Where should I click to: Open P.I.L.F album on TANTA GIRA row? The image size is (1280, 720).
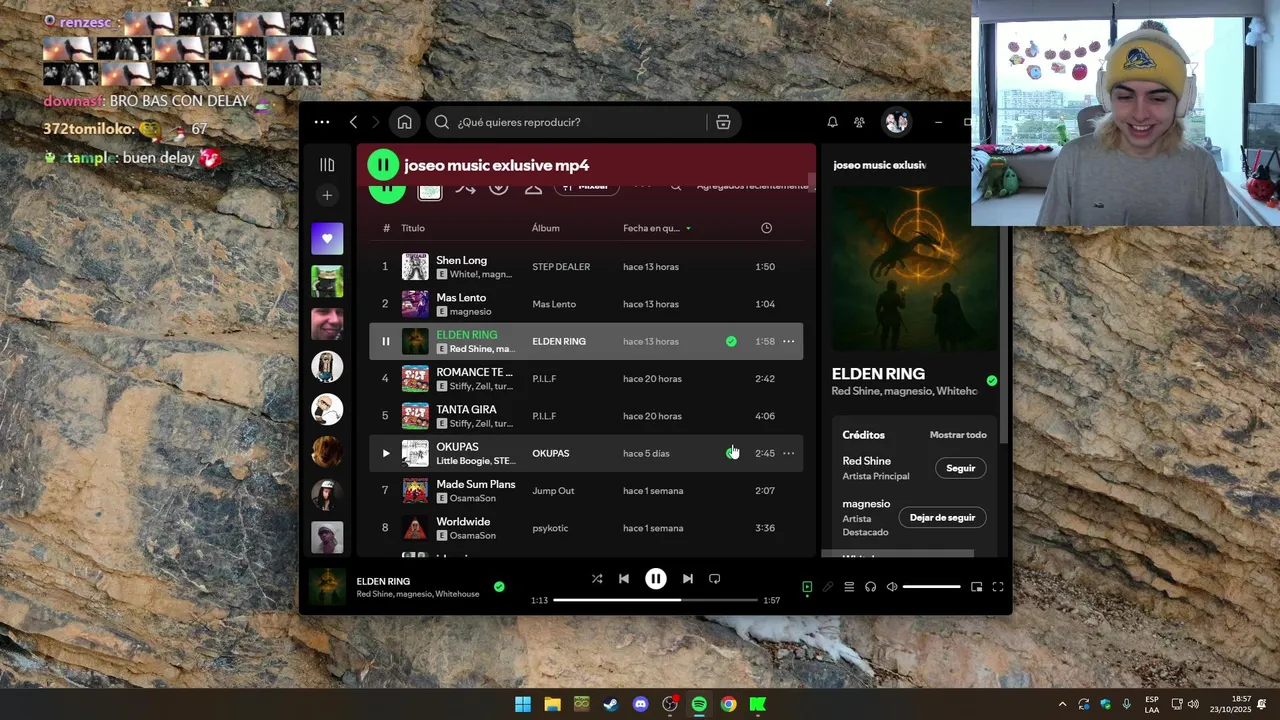[x=544, y=416]
